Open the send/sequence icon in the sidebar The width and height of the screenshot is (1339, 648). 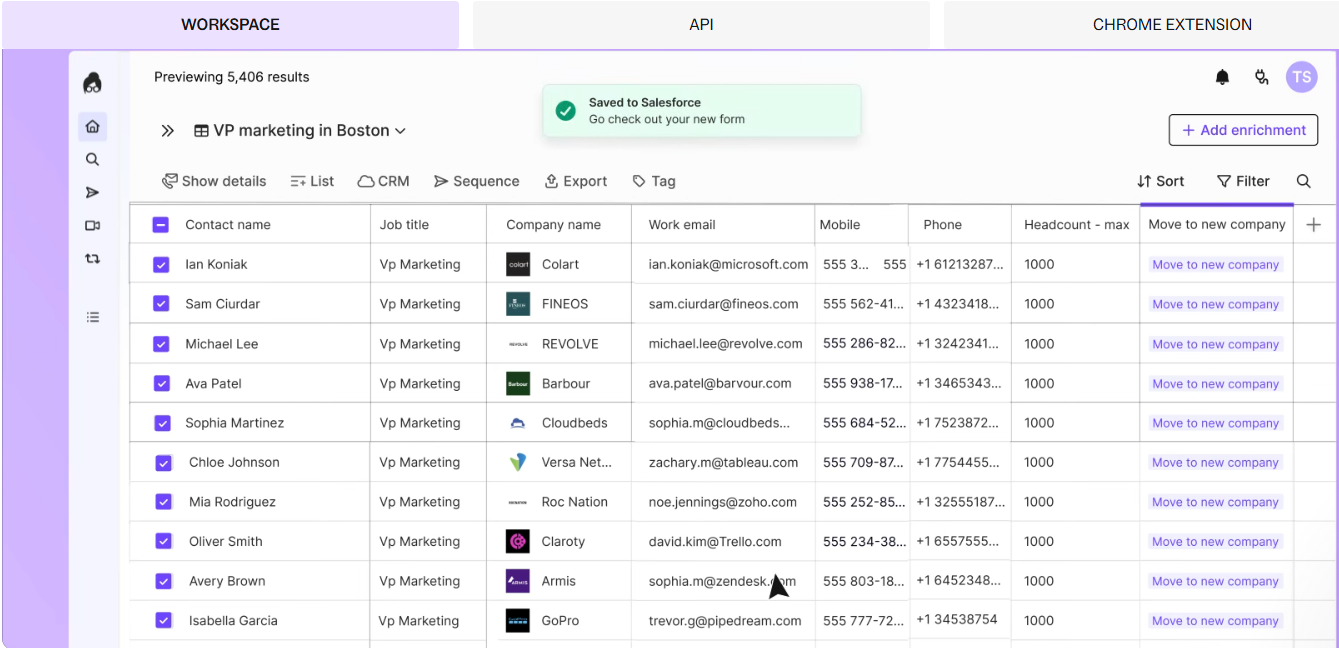point(92,192)
